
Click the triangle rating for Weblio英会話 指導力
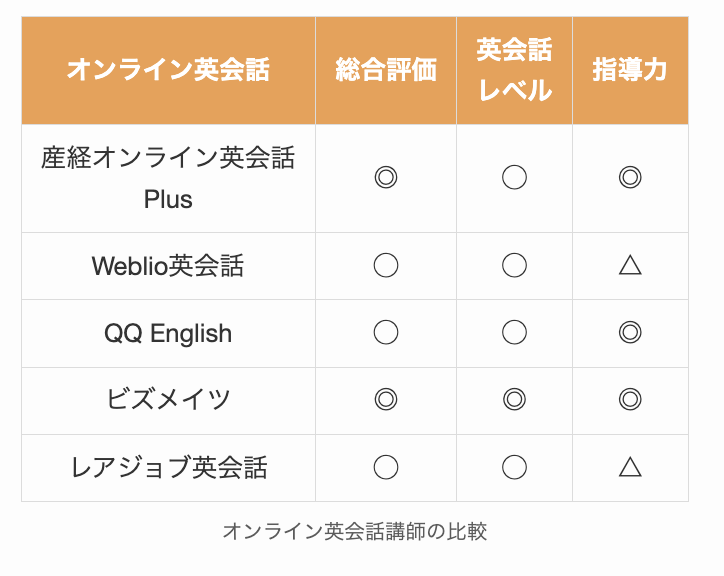tap(629, 265)
